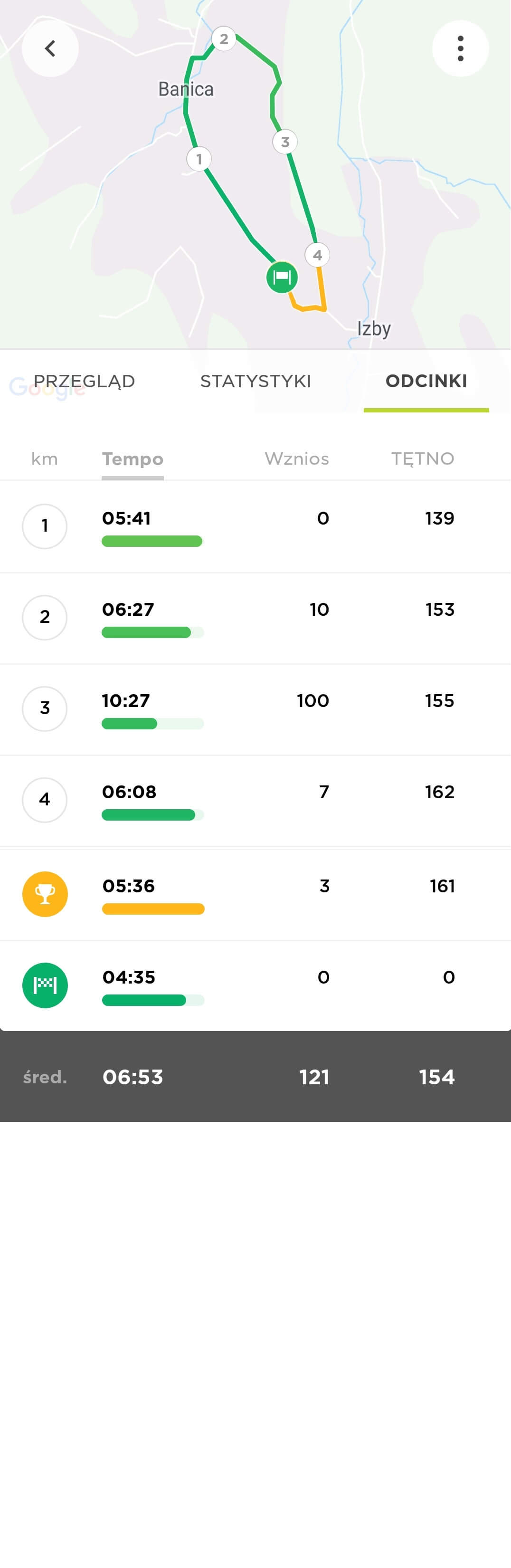Tap kilometer marker 2 on the map

[224, 39]
